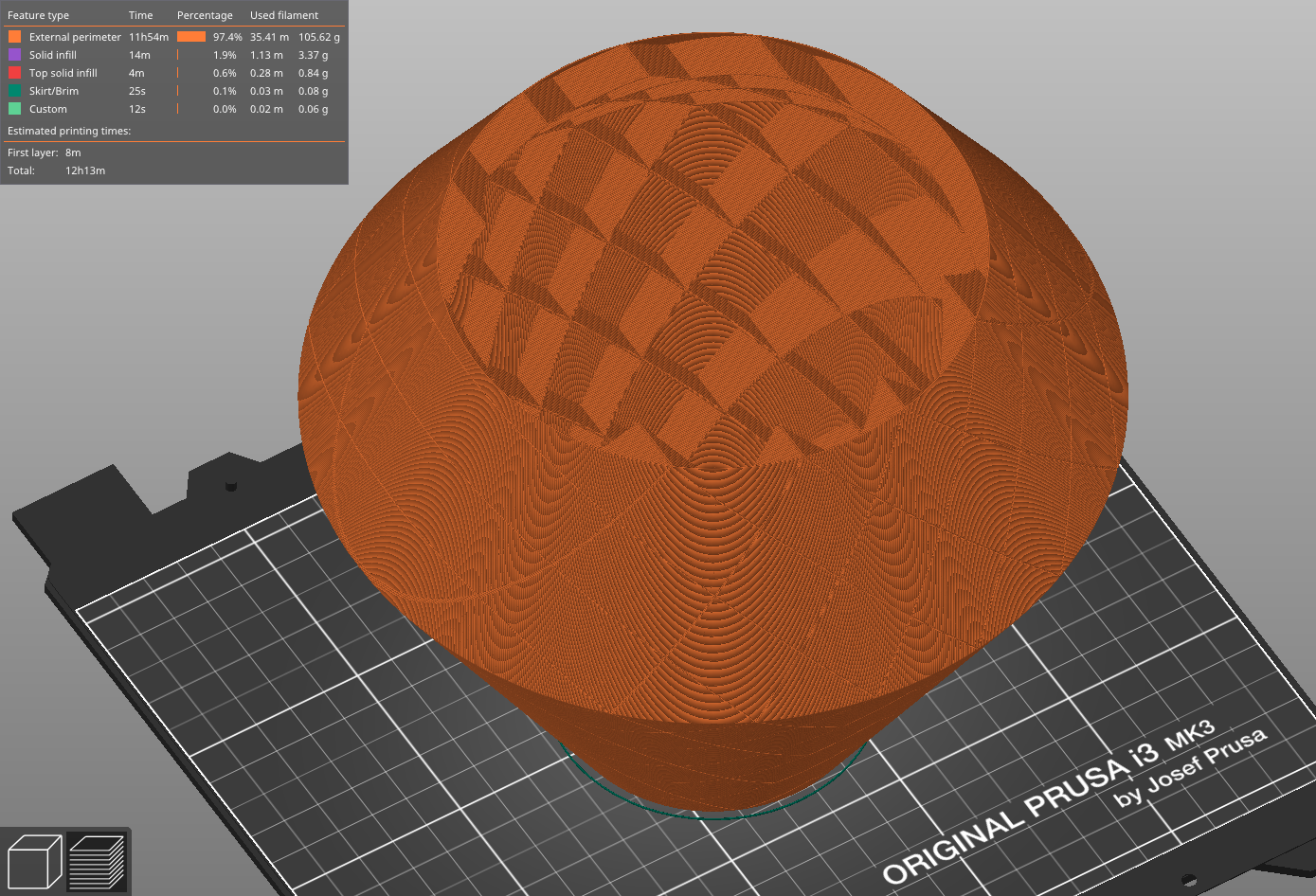
Task: Click the '25s' Skirt/Brim time
Action: [x=137, y=91]
